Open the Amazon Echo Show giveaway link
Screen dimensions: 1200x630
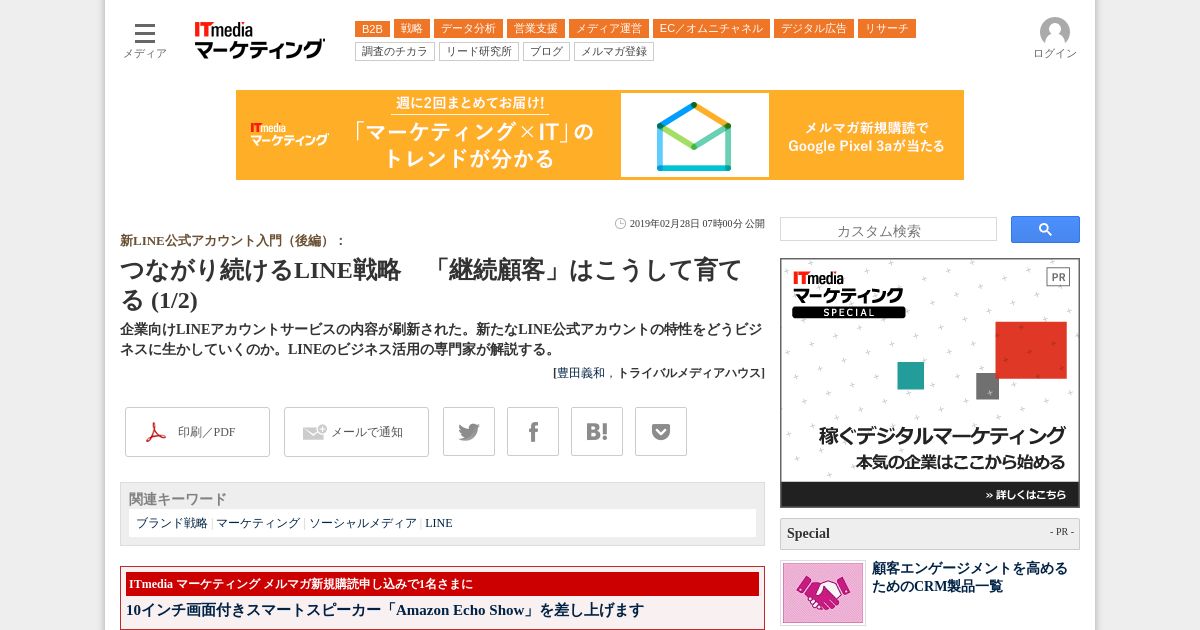coord(385,610)
